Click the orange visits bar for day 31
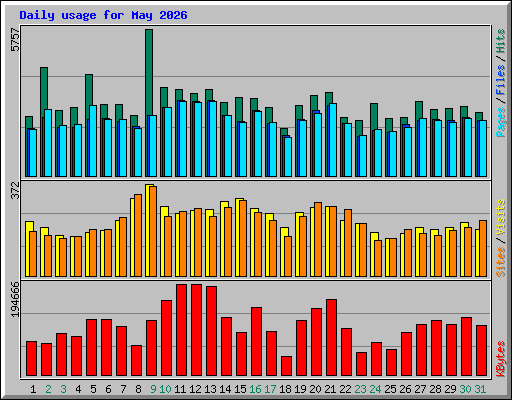Screen dimensions: 512x400 (x=483, y=248)
